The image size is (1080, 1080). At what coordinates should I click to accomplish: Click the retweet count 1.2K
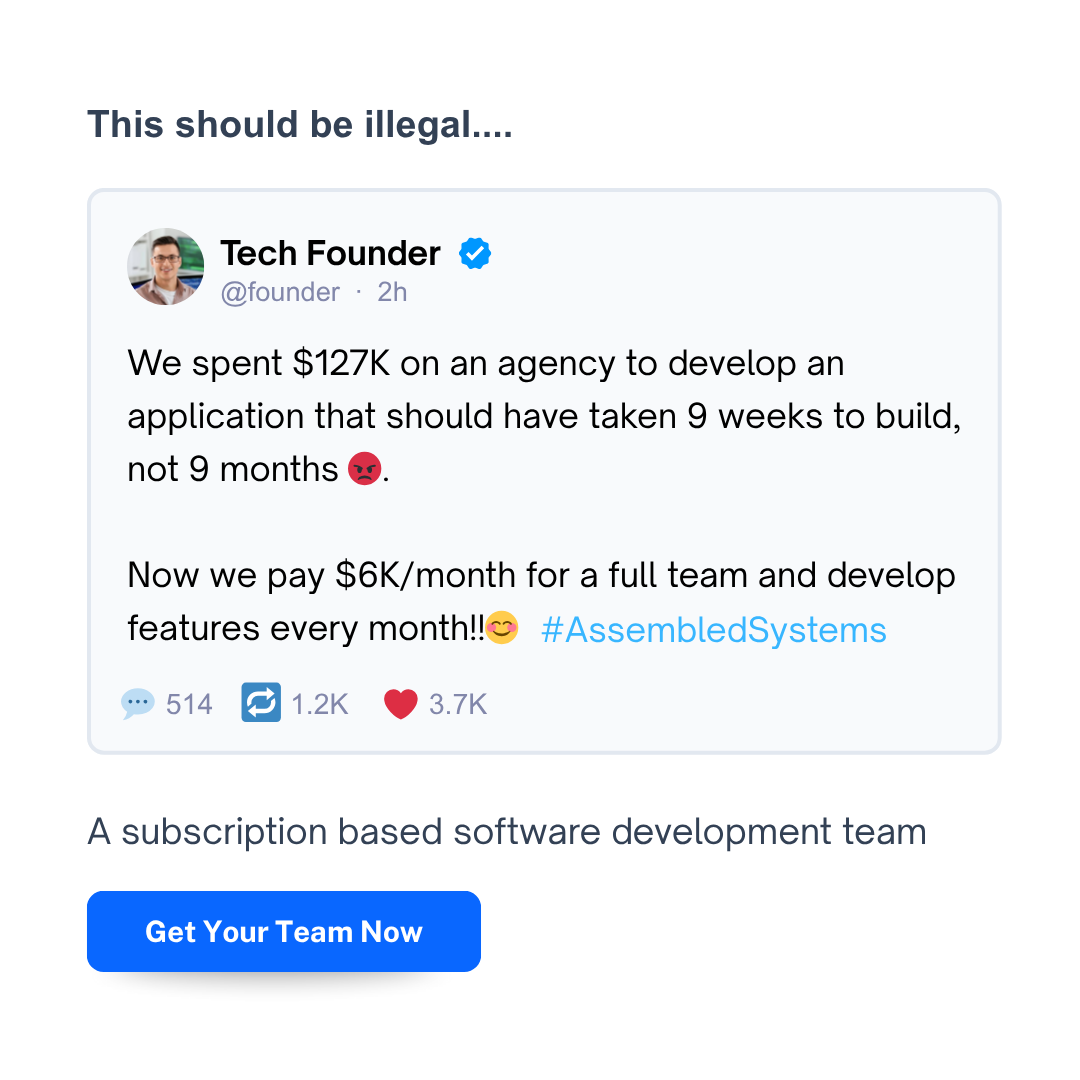319,703
